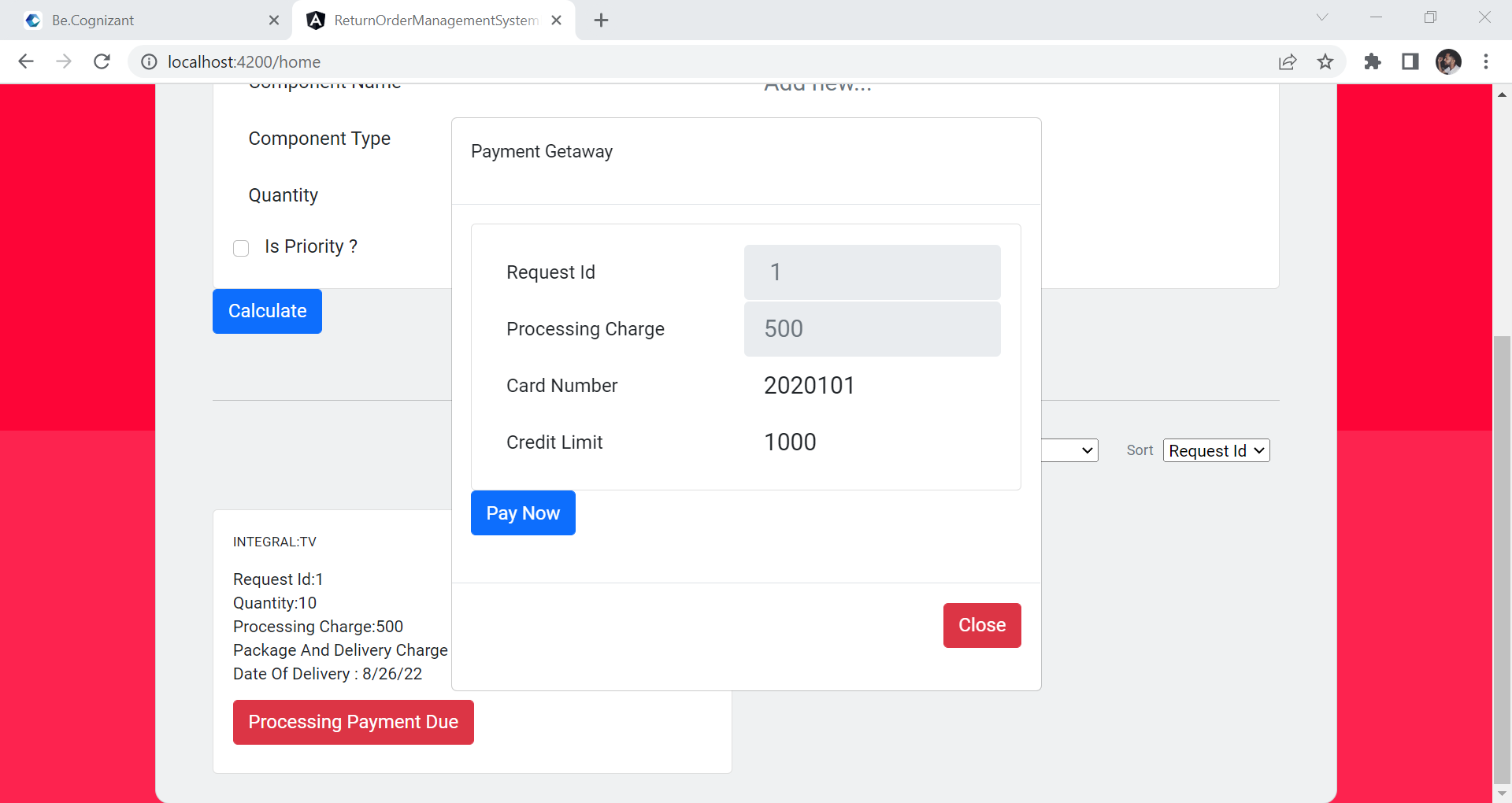Close the ReturnOrderManagementSystem tab
This screenshot has height=803, width=1512.
[x=557, y=20]
